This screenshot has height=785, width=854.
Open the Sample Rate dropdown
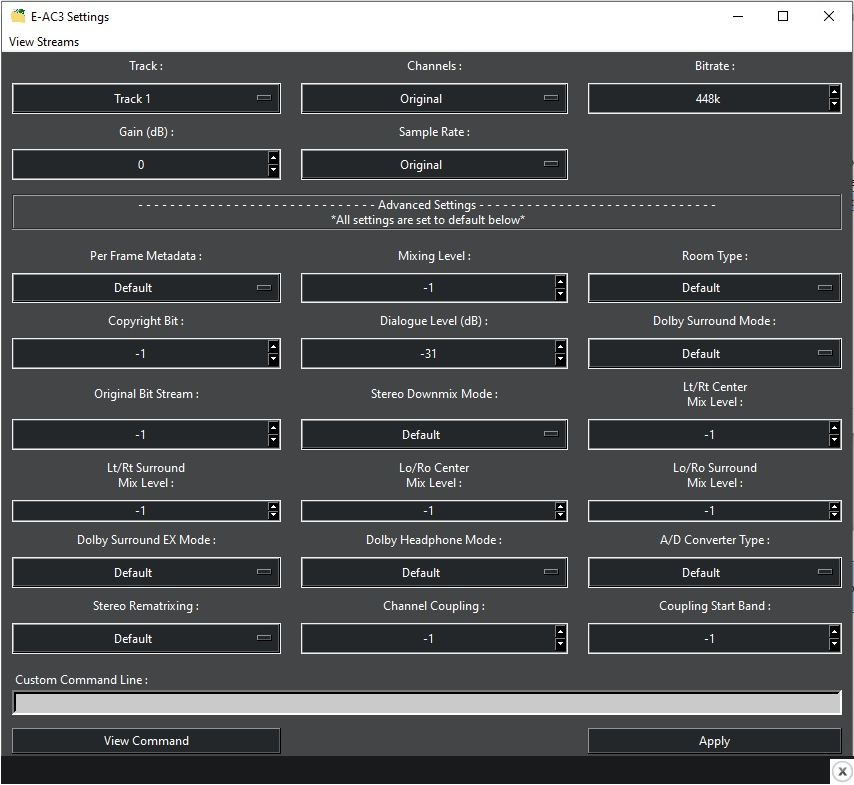coord(434,165)
